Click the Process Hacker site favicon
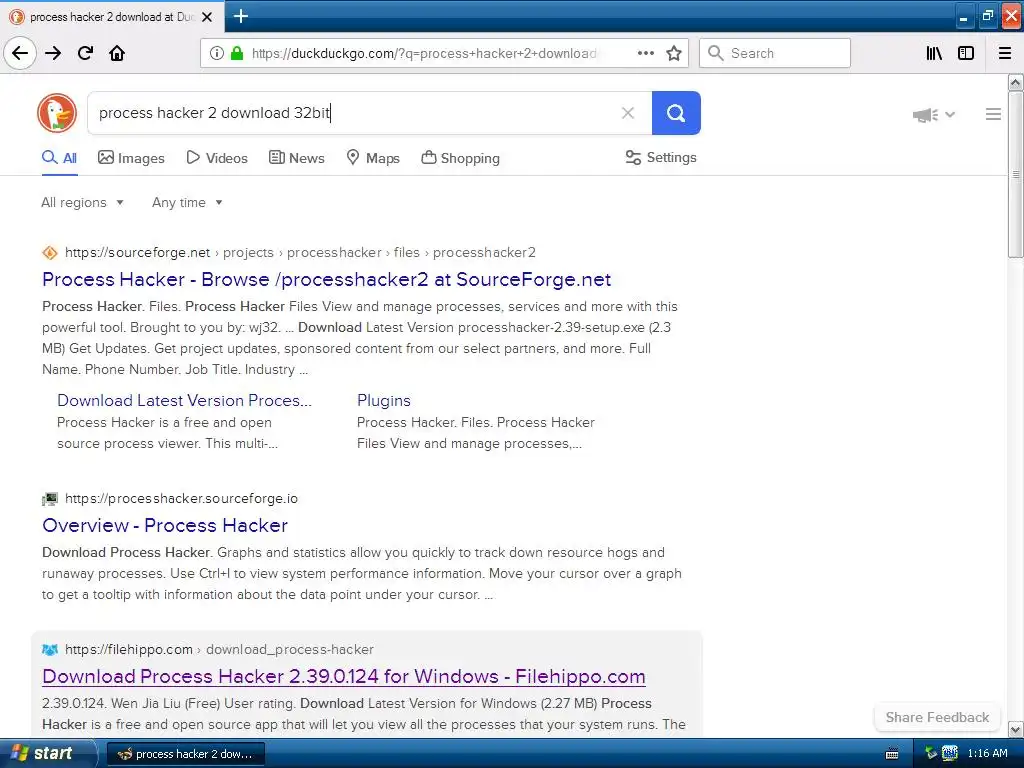 coord(50,499)
